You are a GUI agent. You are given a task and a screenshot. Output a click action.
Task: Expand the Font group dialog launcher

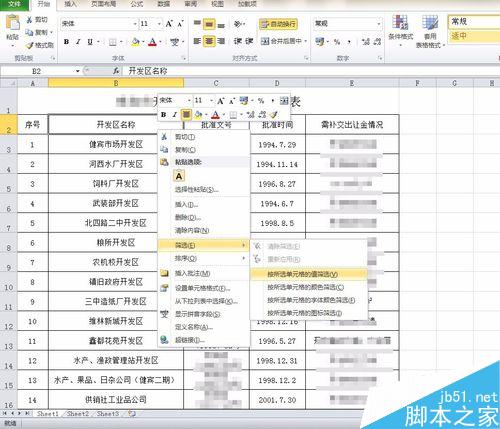coord(184,58)
